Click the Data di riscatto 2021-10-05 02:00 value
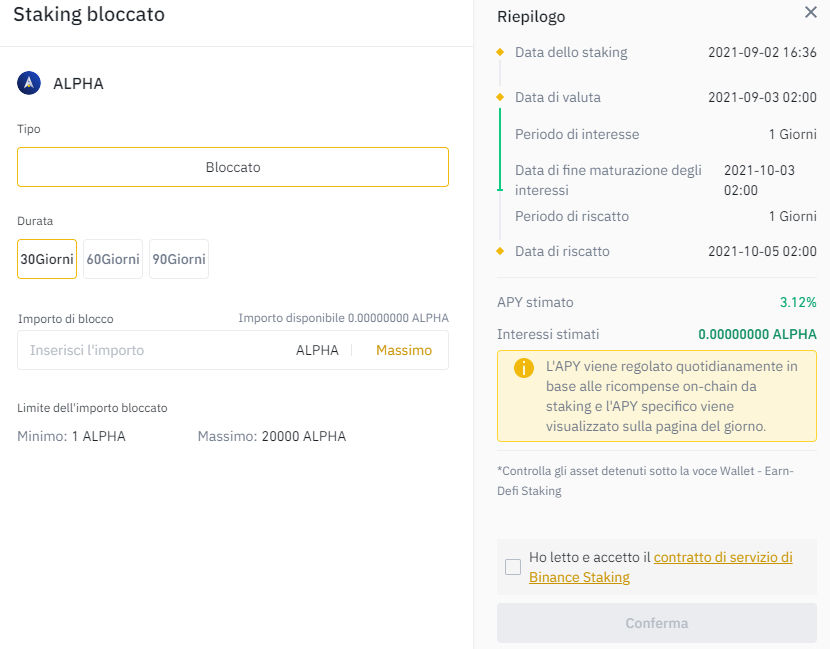Screen dimensions: 830x649 coord(762,251)
